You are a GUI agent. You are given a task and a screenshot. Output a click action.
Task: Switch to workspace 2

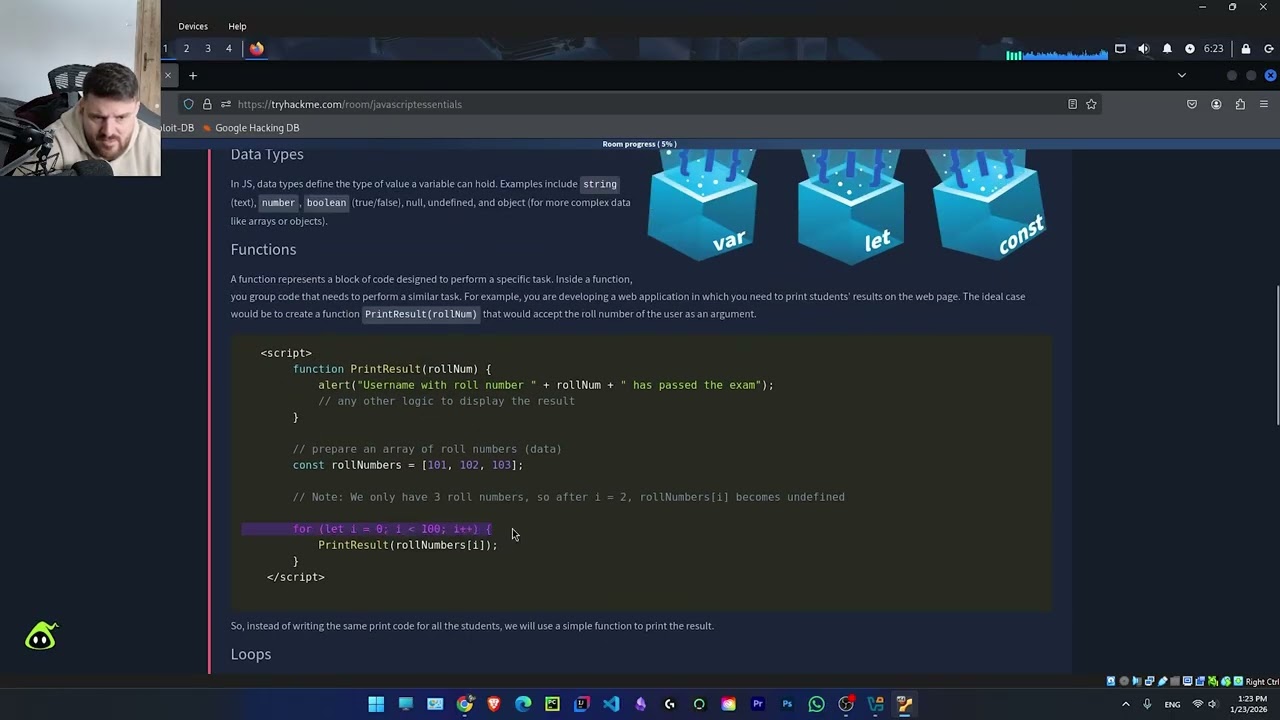click(186, 48)
